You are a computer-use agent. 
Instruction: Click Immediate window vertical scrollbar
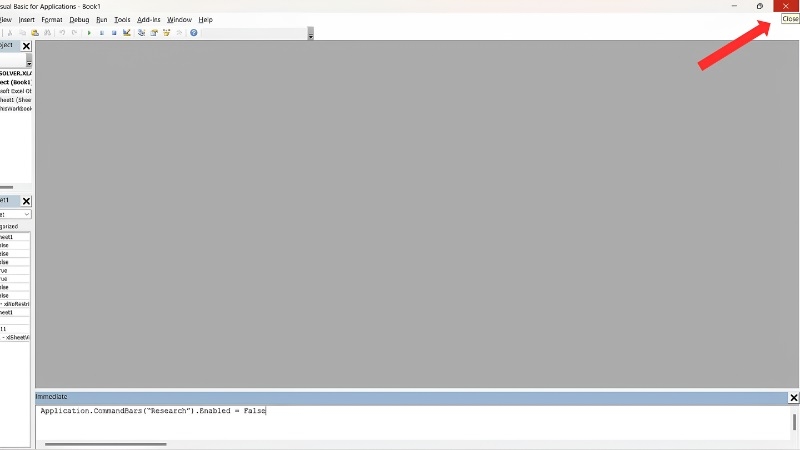point(794,422)
